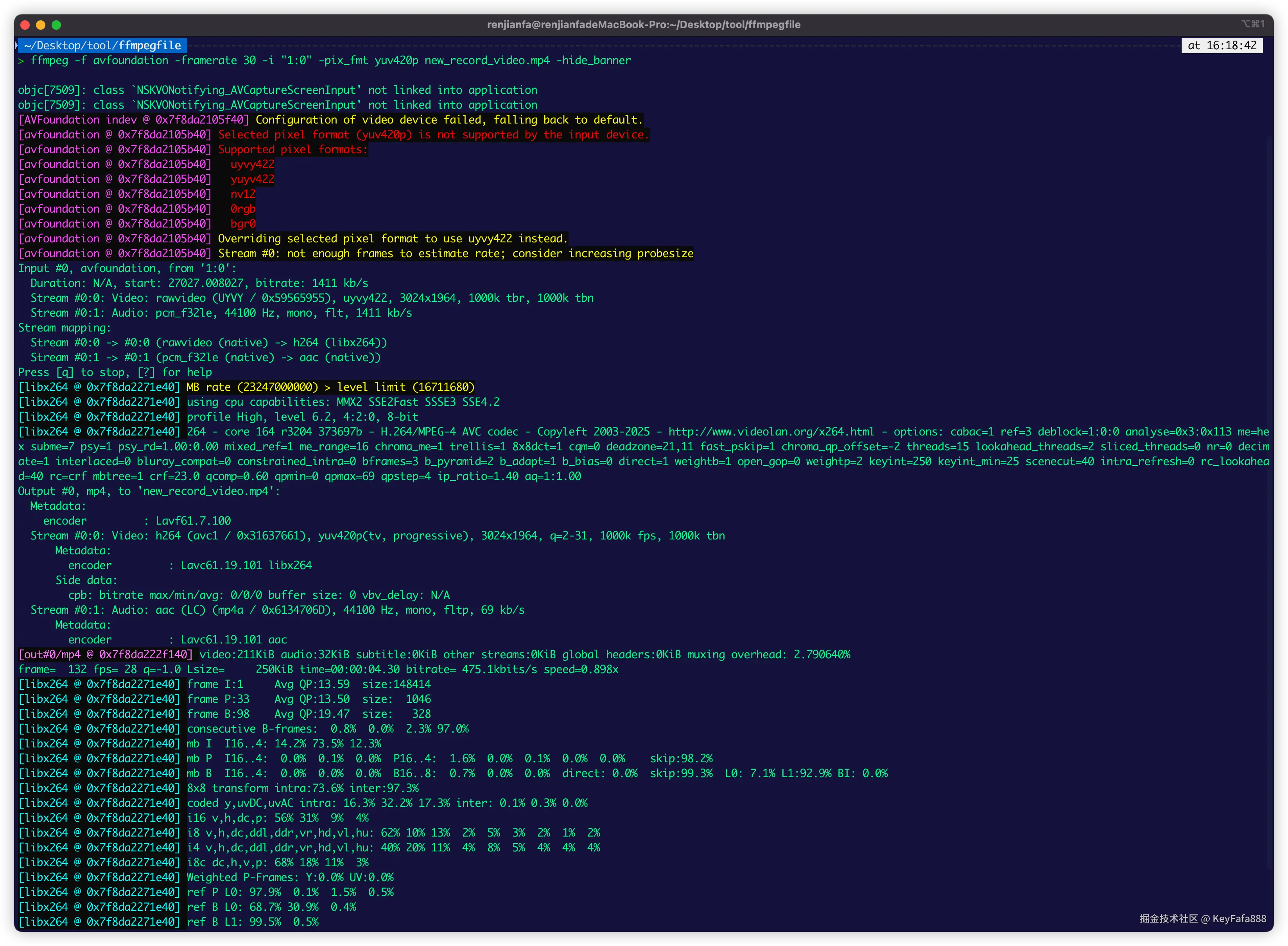Click the yellow 'MB rate' level limit warning
1288x946 pixels.
330,387
